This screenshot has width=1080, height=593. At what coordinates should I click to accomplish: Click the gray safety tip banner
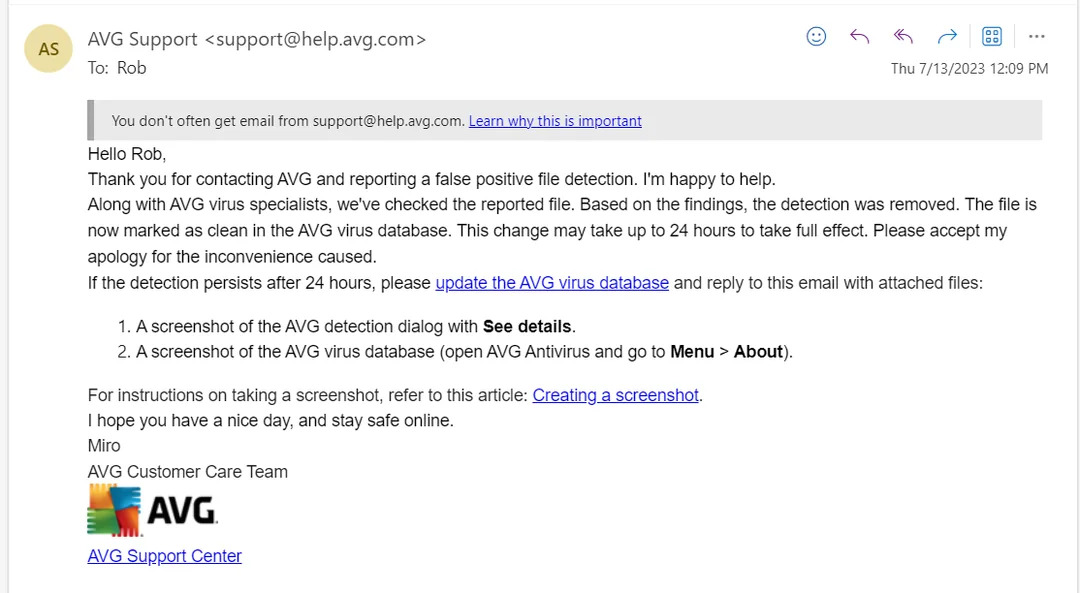(x=565, y=121)
